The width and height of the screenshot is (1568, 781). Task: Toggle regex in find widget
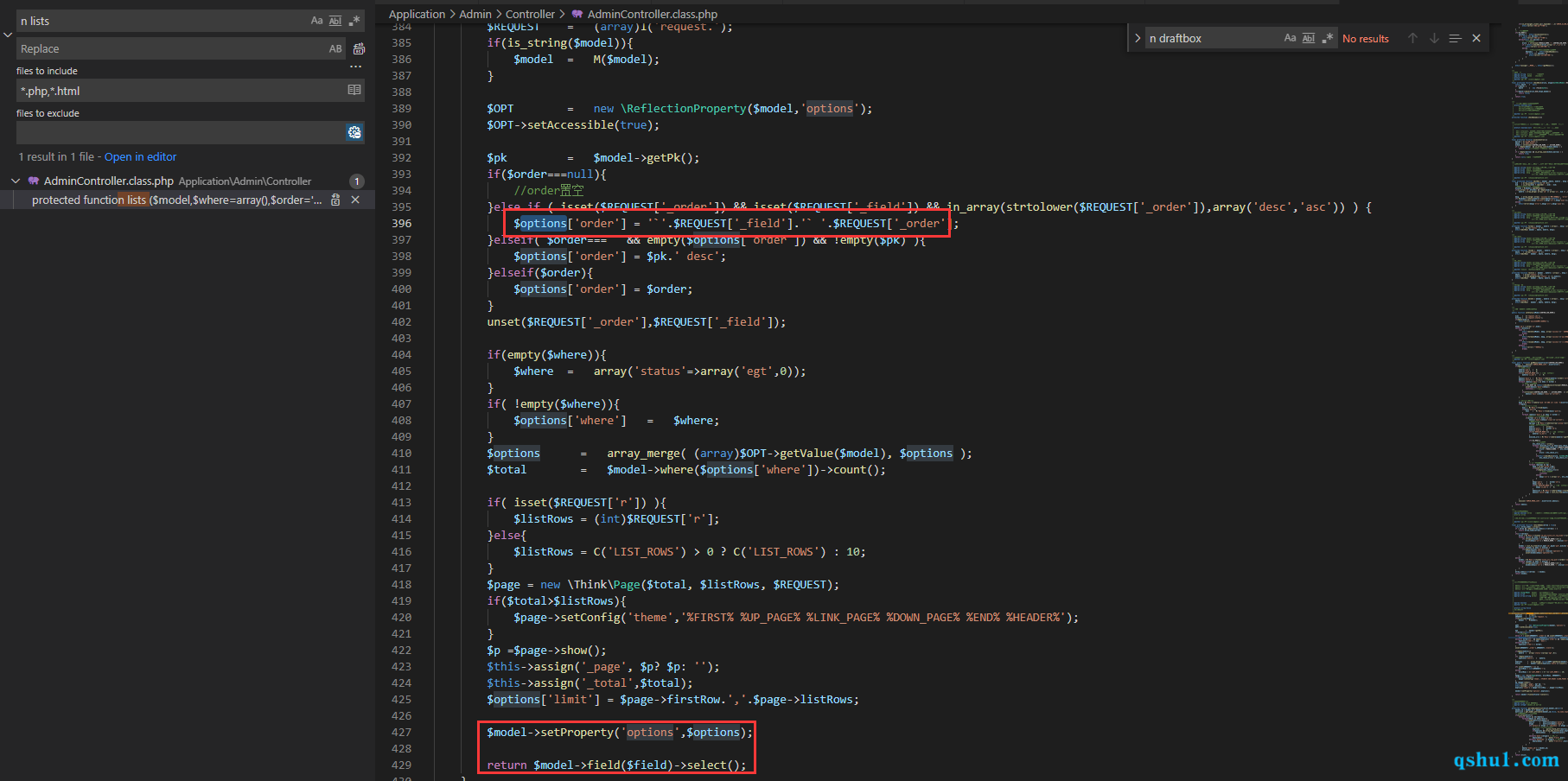tap(1328, 38)
